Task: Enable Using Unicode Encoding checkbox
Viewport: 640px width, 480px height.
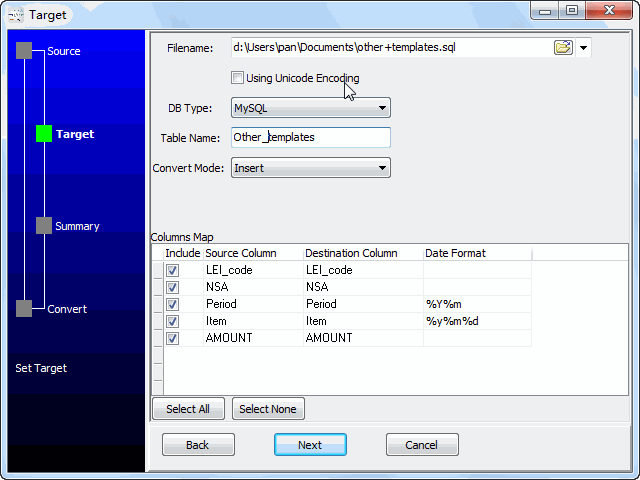Action: (x=237, y=78)
